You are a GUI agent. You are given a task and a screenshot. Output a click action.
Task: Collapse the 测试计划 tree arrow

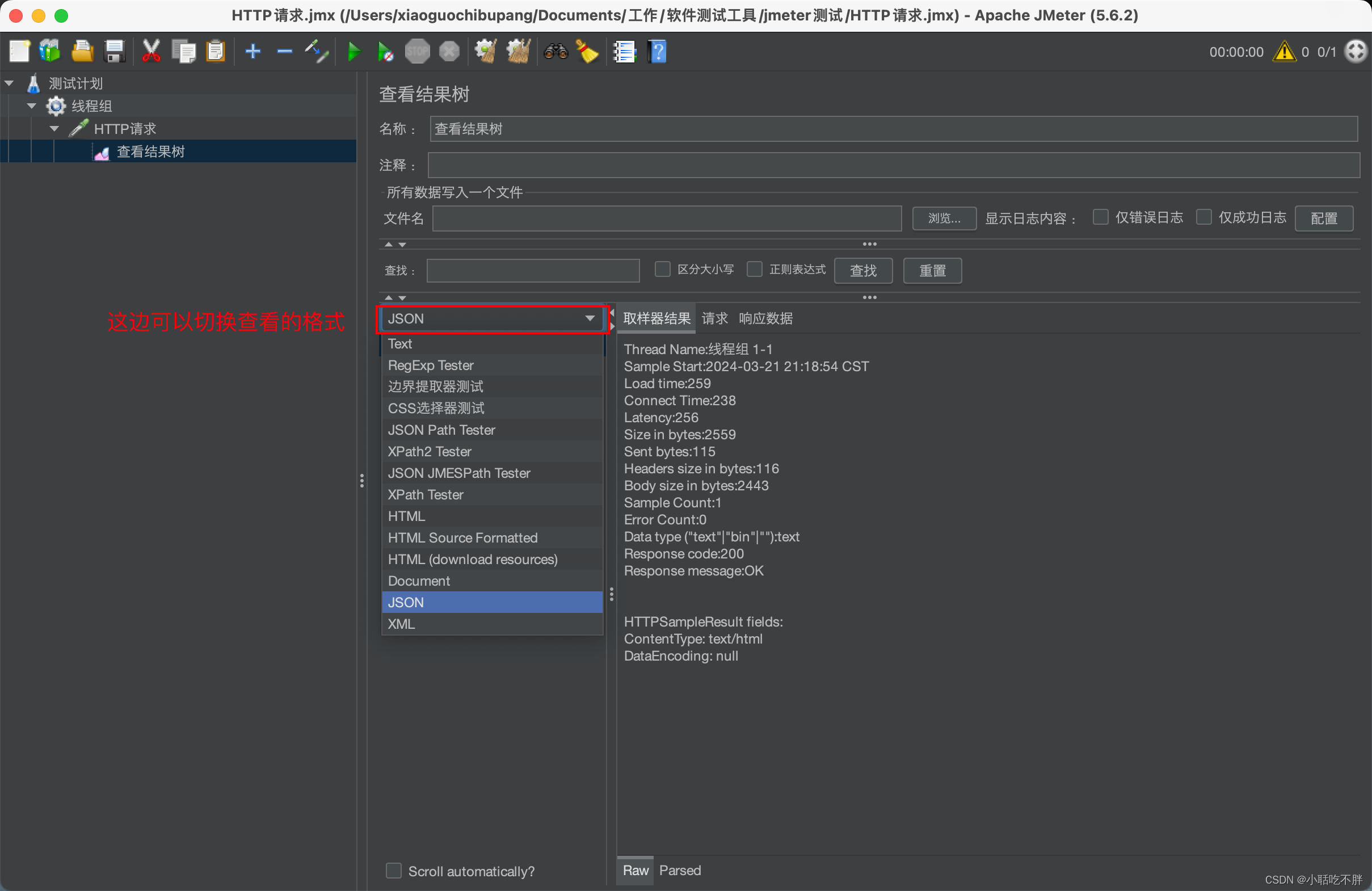[x=9, y=83]
